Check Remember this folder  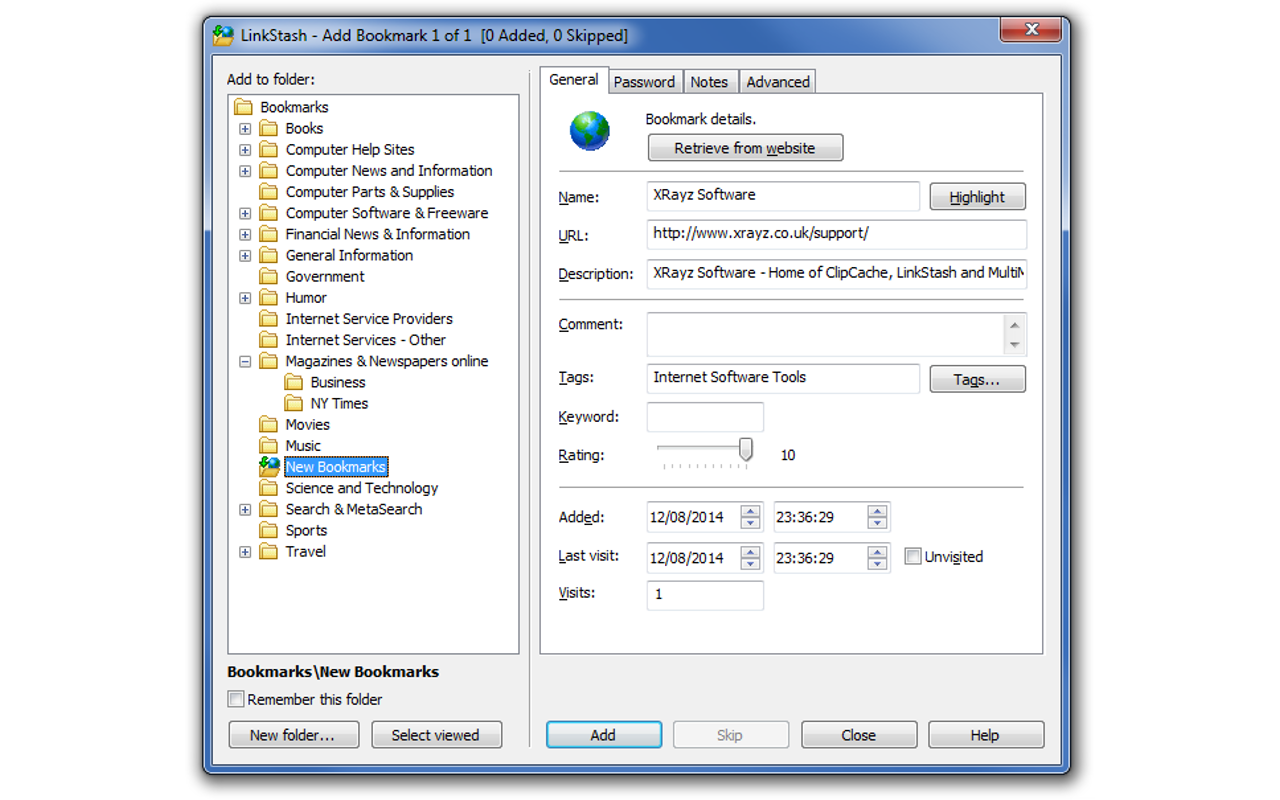(x=235, y=699)
